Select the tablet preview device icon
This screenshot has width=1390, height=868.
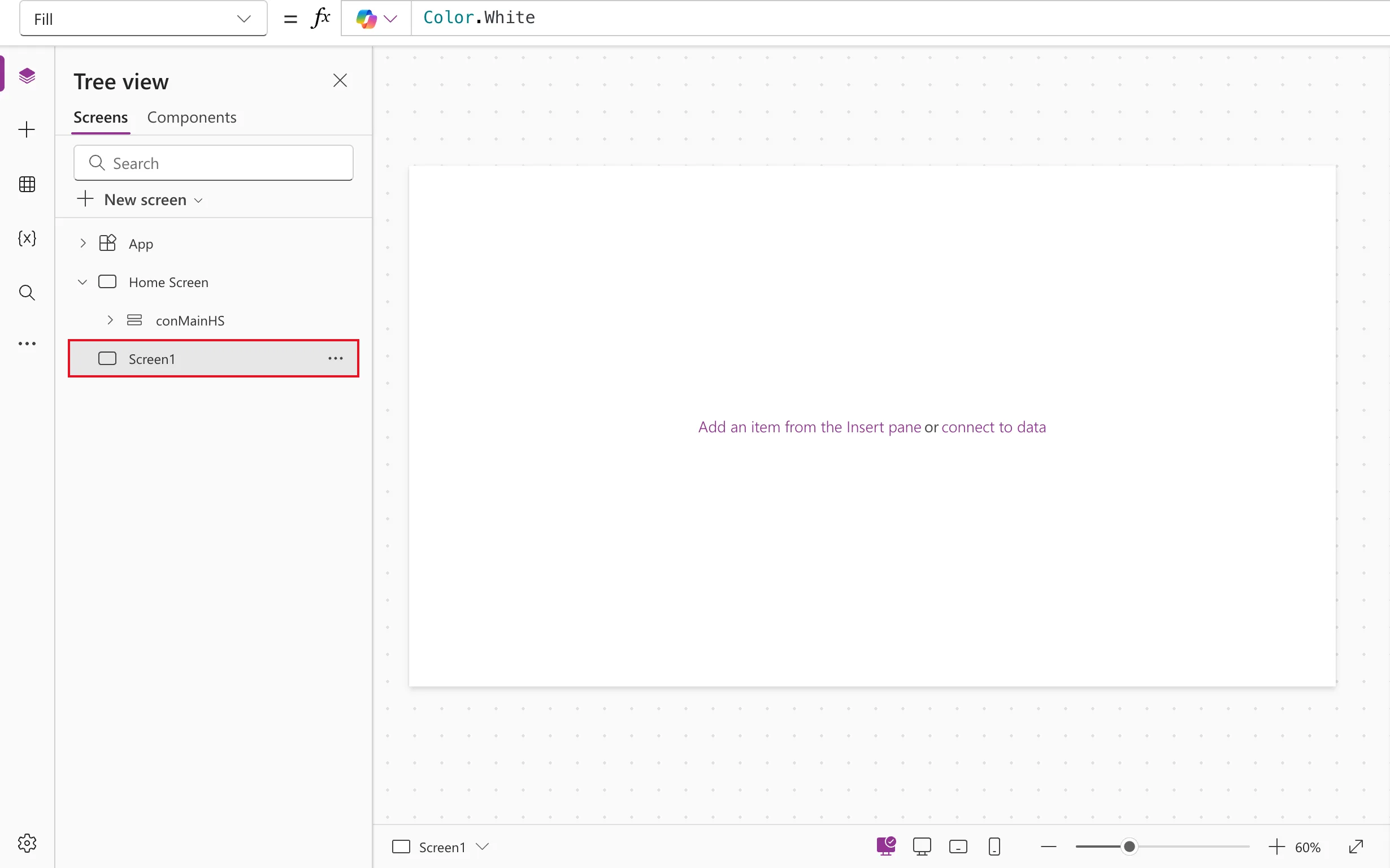[x=958, y=847]
